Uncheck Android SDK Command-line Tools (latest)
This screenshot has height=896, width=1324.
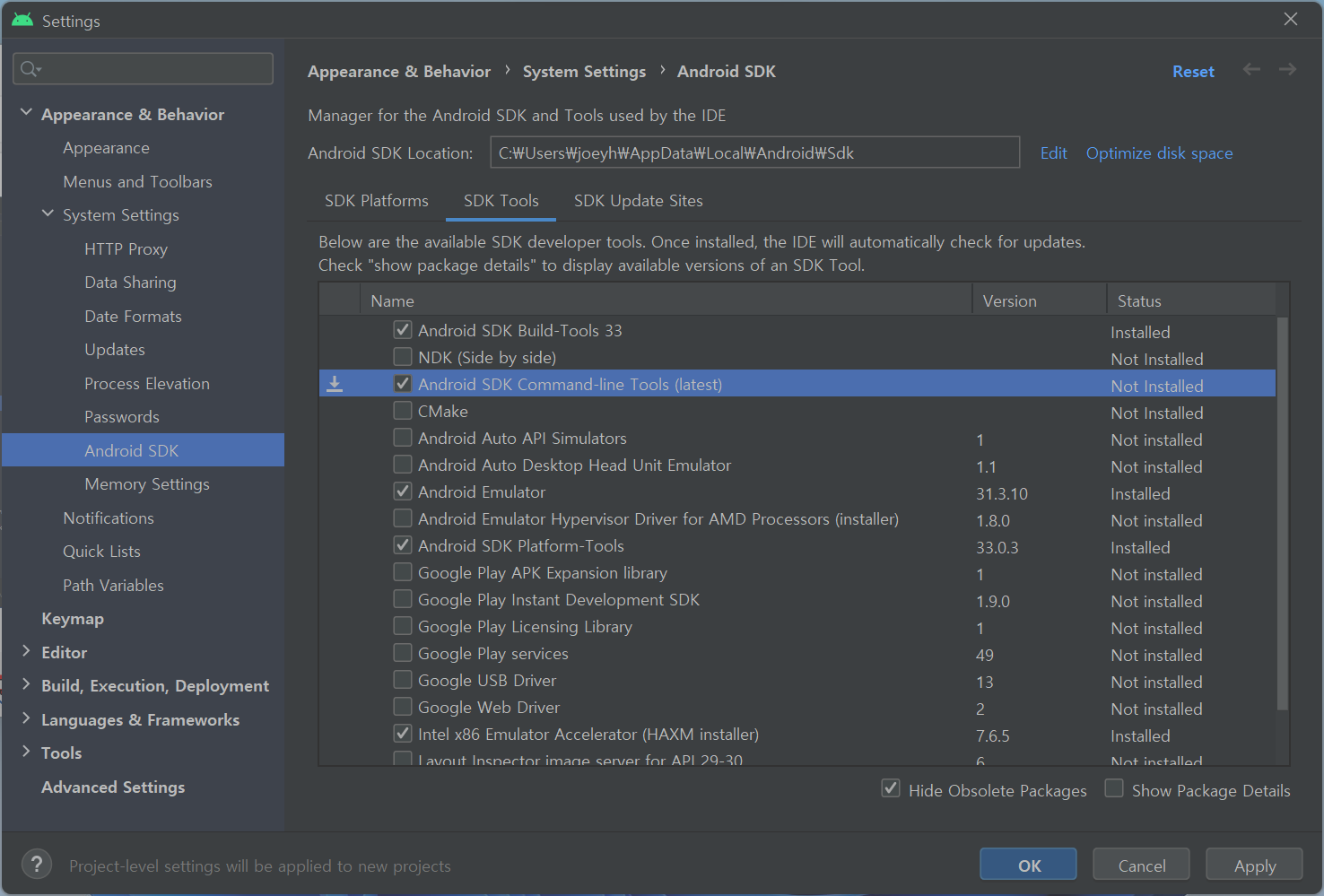click(403, 384)
